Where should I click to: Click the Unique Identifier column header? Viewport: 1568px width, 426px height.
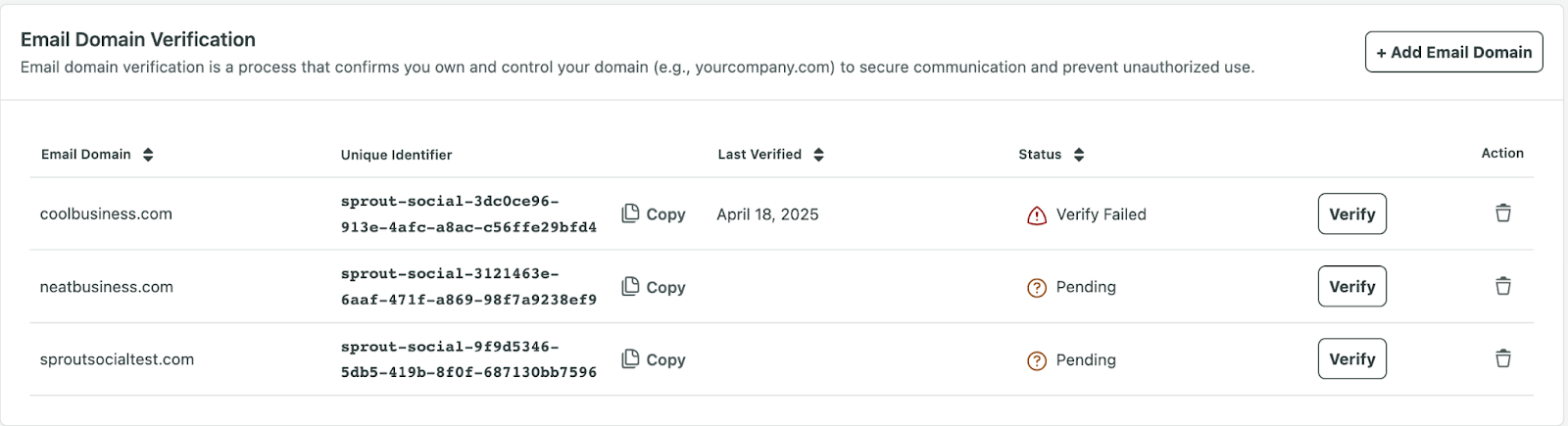(396, 155)
